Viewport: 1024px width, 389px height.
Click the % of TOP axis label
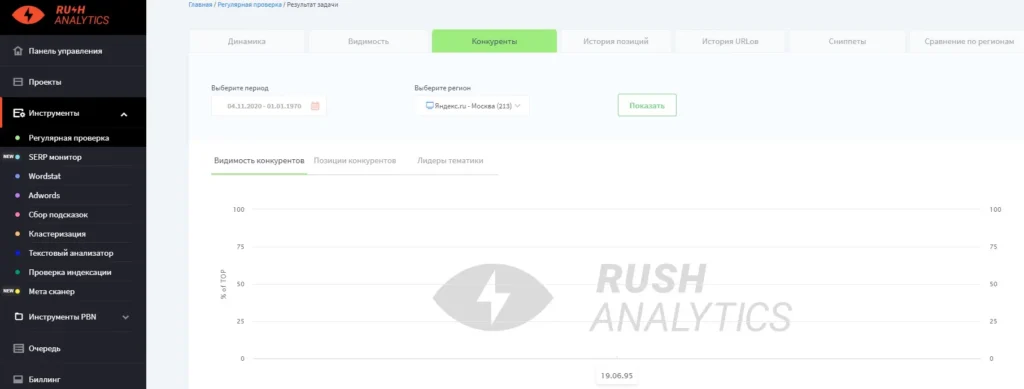[x=224, y=285]
